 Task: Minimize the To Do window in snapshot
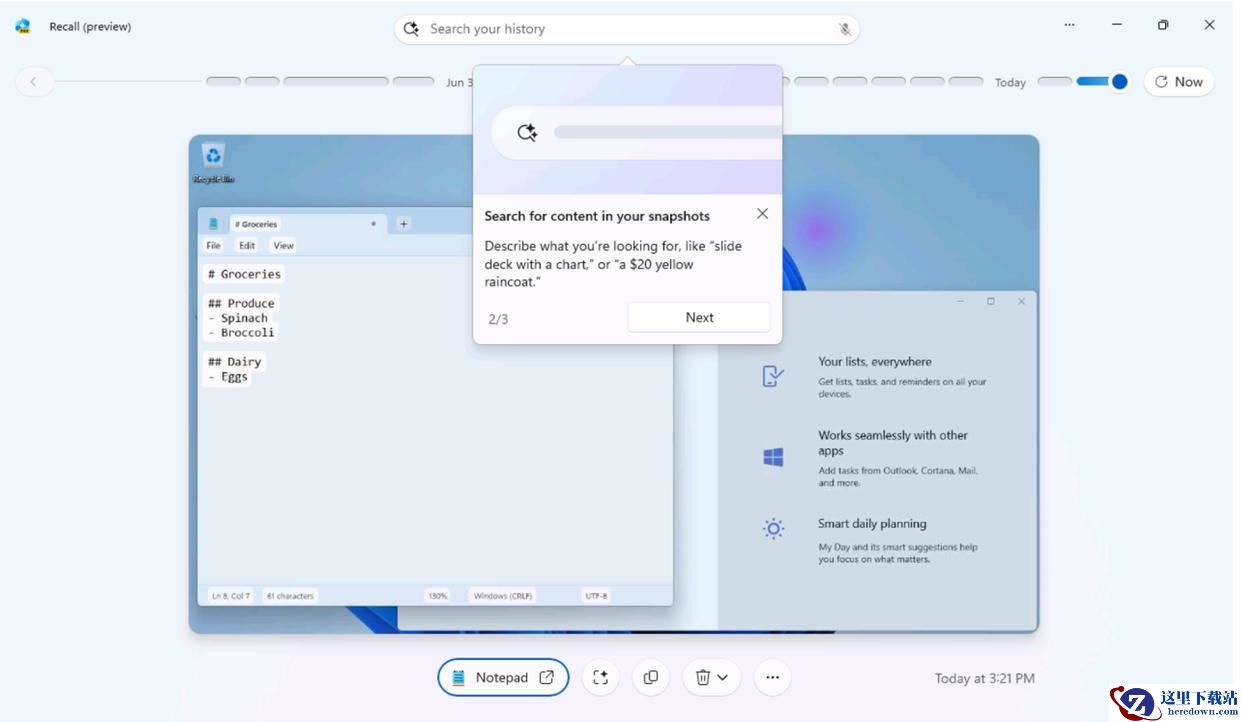(960, 301)
